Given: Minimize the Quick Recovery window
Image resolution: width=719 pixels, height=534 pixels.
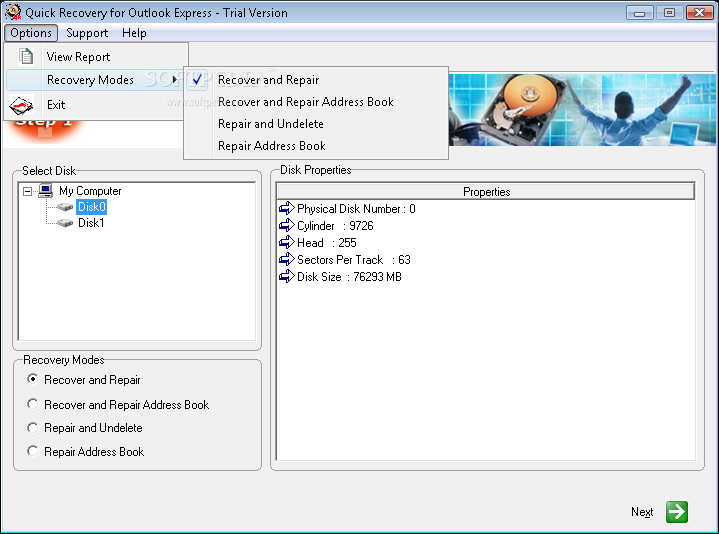Looking at the screenshot, I should tap(639, 13).
